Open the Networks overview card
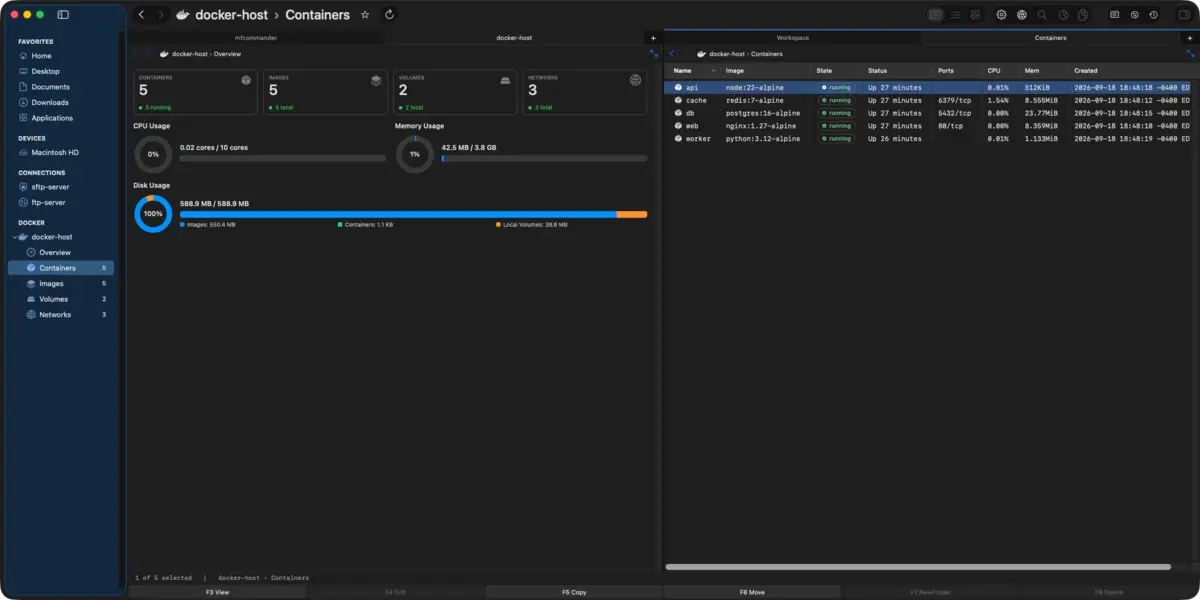The width and height of the screenshot is (1200, 600). click(585, 92)
